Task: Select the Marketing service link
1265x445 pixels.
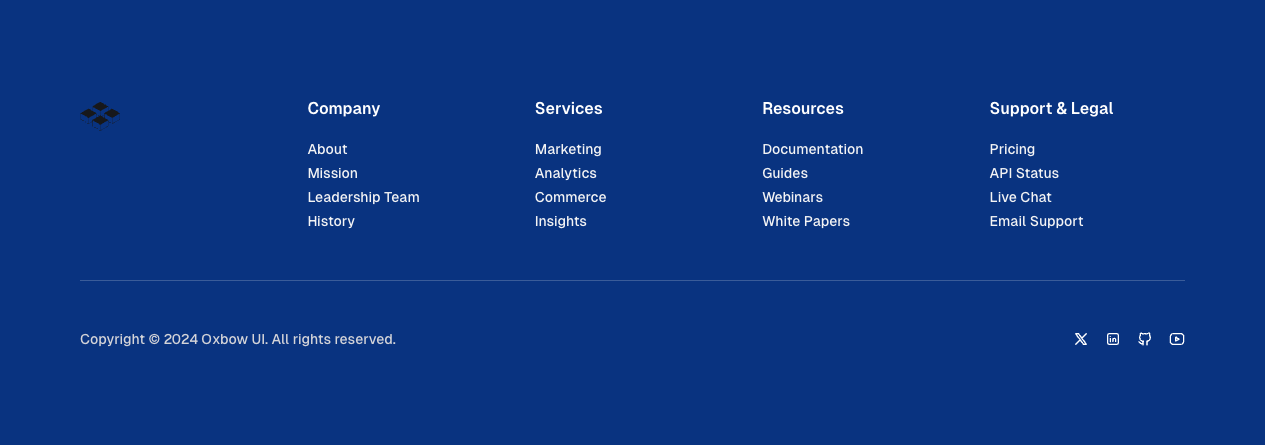Action: pyautogui.click(x=568, y=149)
